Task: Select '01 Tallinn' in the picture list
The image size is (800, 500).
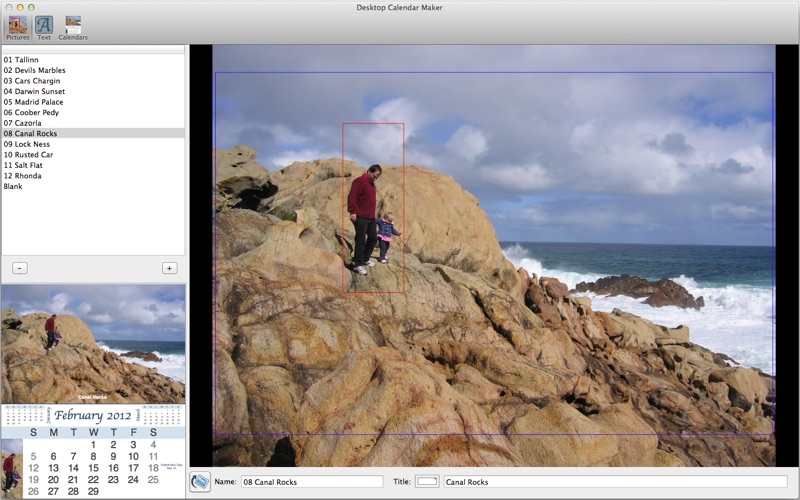Action: [x=93, y=60]
